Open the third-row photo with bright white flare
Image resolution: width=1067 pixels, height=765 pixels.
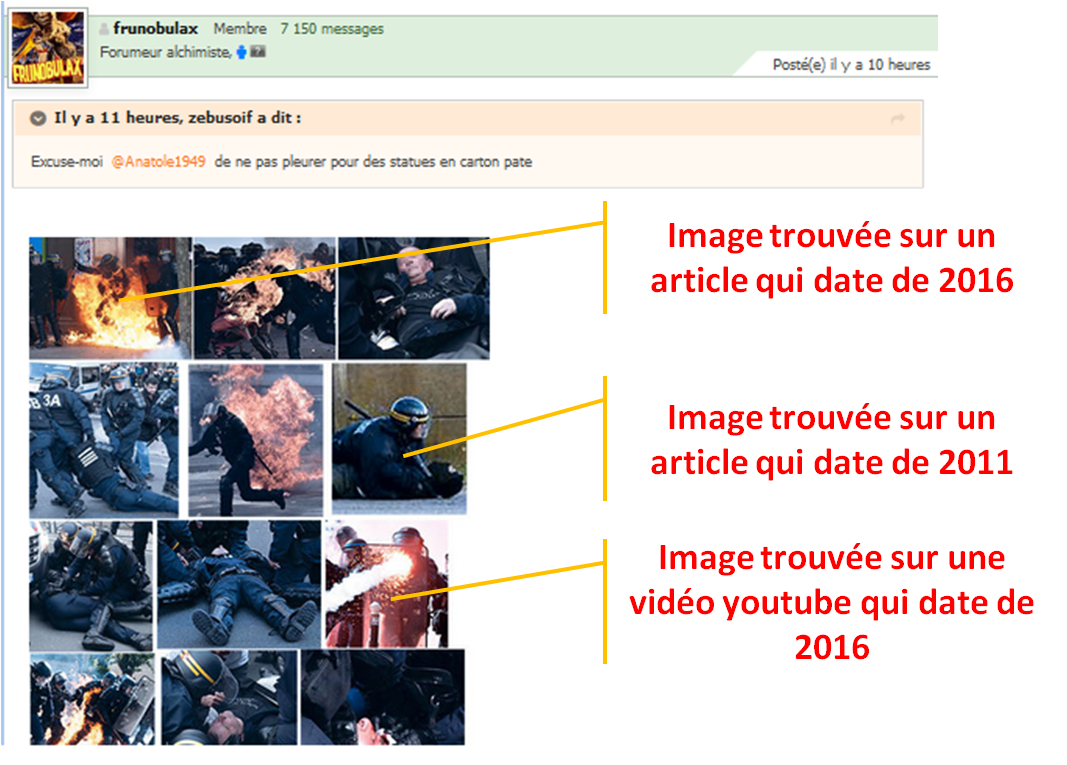pos(386,583)
